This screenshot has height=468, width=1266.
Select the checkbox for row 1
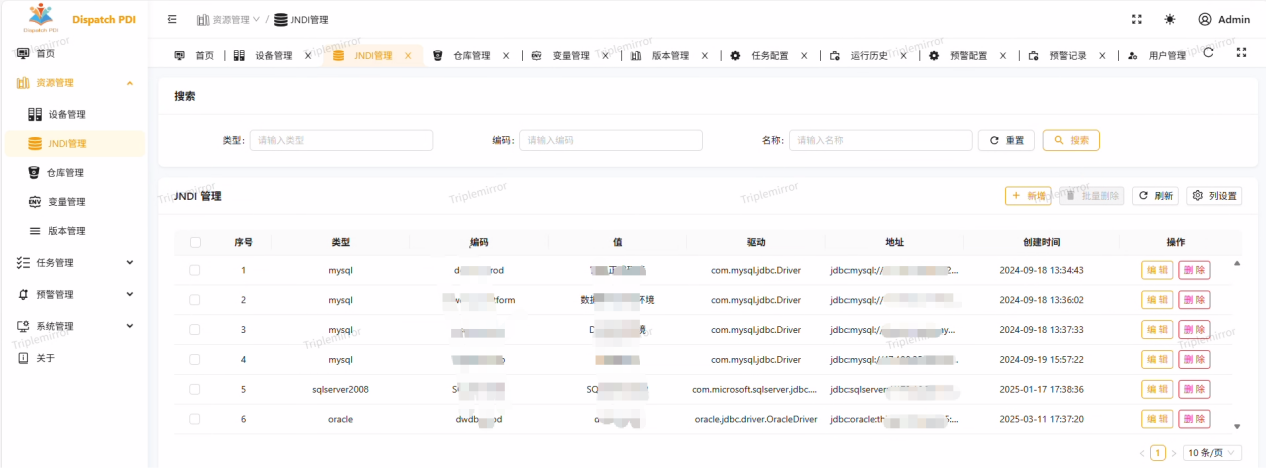(195, 270)
